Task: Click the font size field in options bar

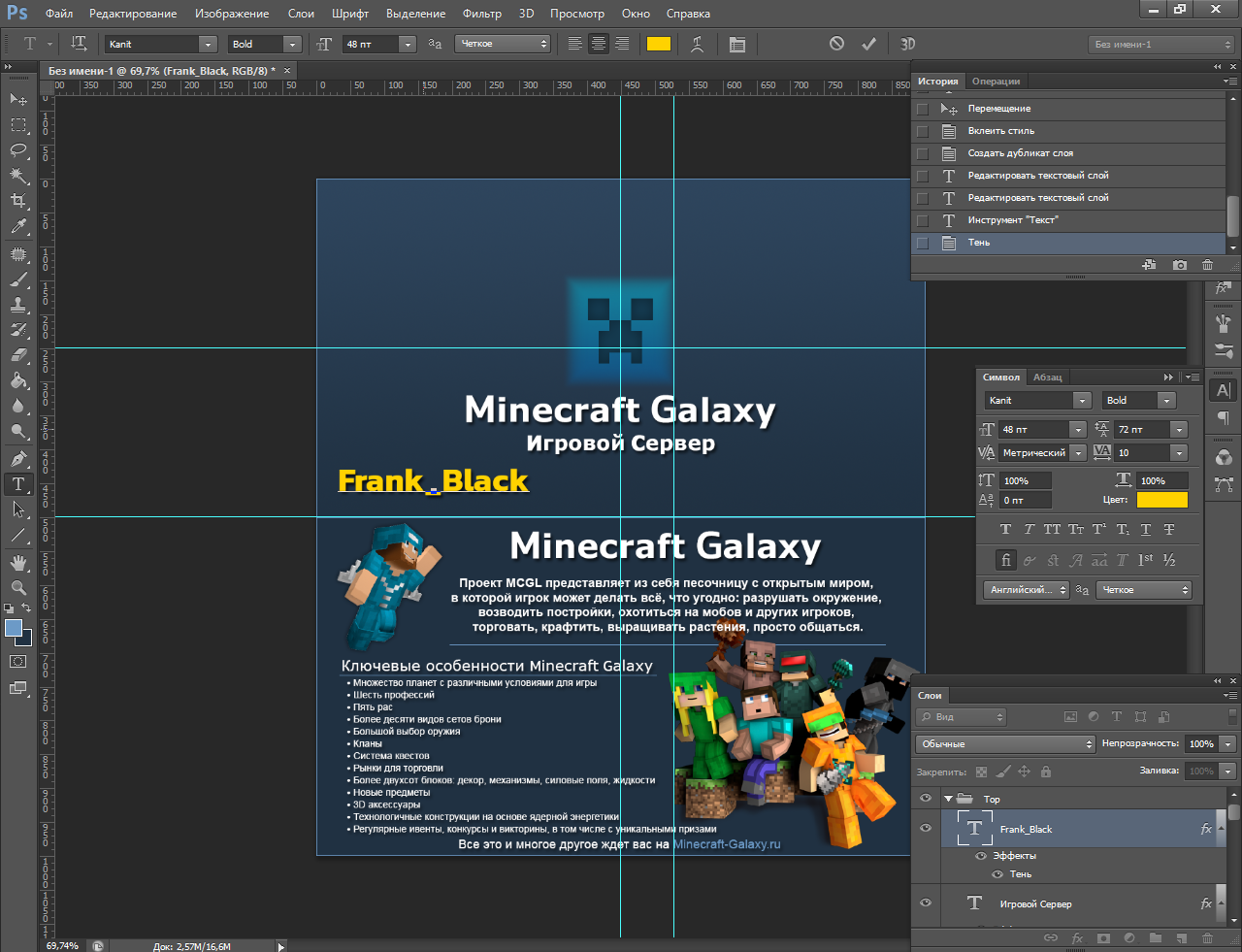Action: [371, 45]
